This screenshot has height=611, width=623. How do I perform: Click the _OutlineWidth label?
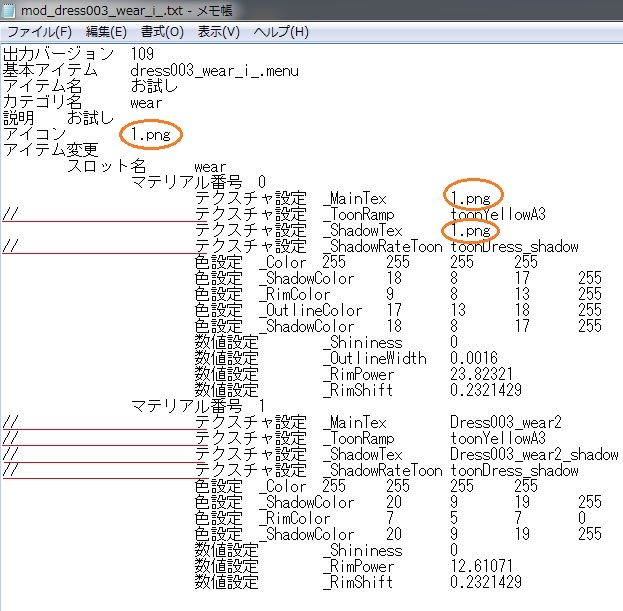[x=375, y=358]
